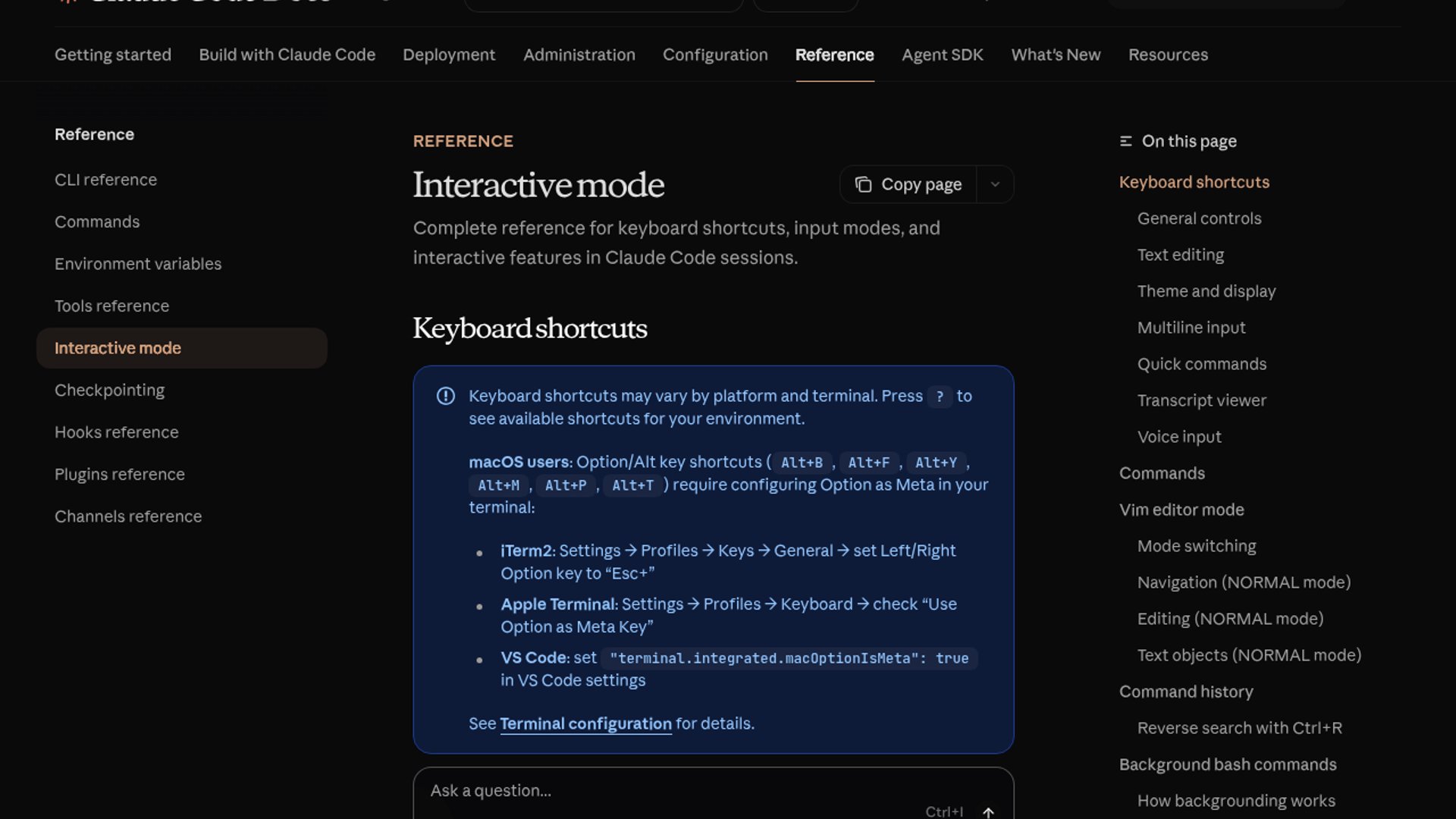Switch to the Agent SDK tab

coord(942,55)
